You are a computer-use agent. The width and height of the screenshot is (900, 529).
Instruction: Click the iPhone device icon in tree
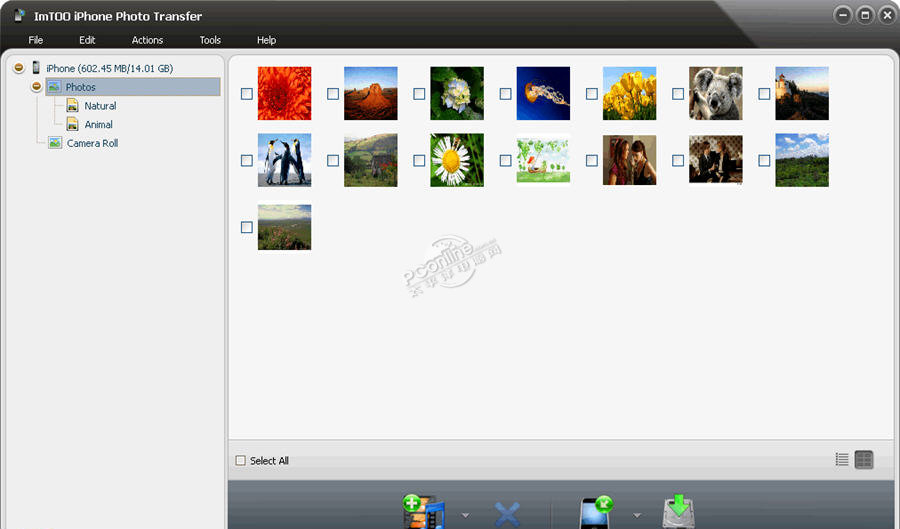36,68
